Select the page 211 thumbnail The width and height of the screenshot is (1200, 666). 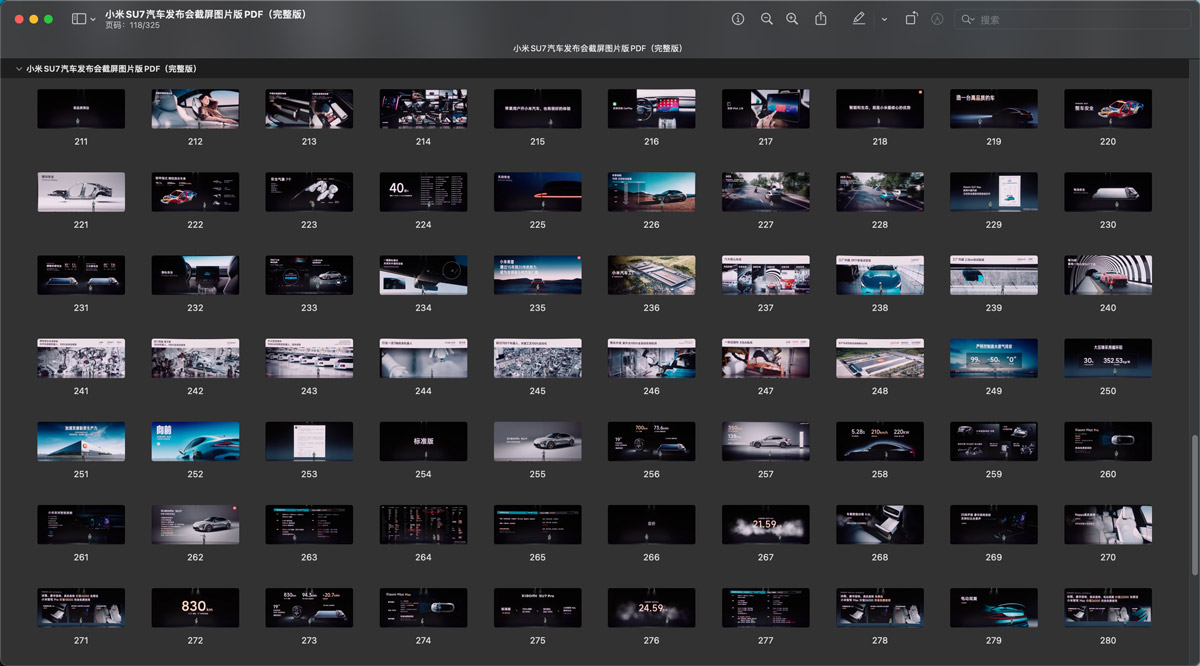(81, 109)
